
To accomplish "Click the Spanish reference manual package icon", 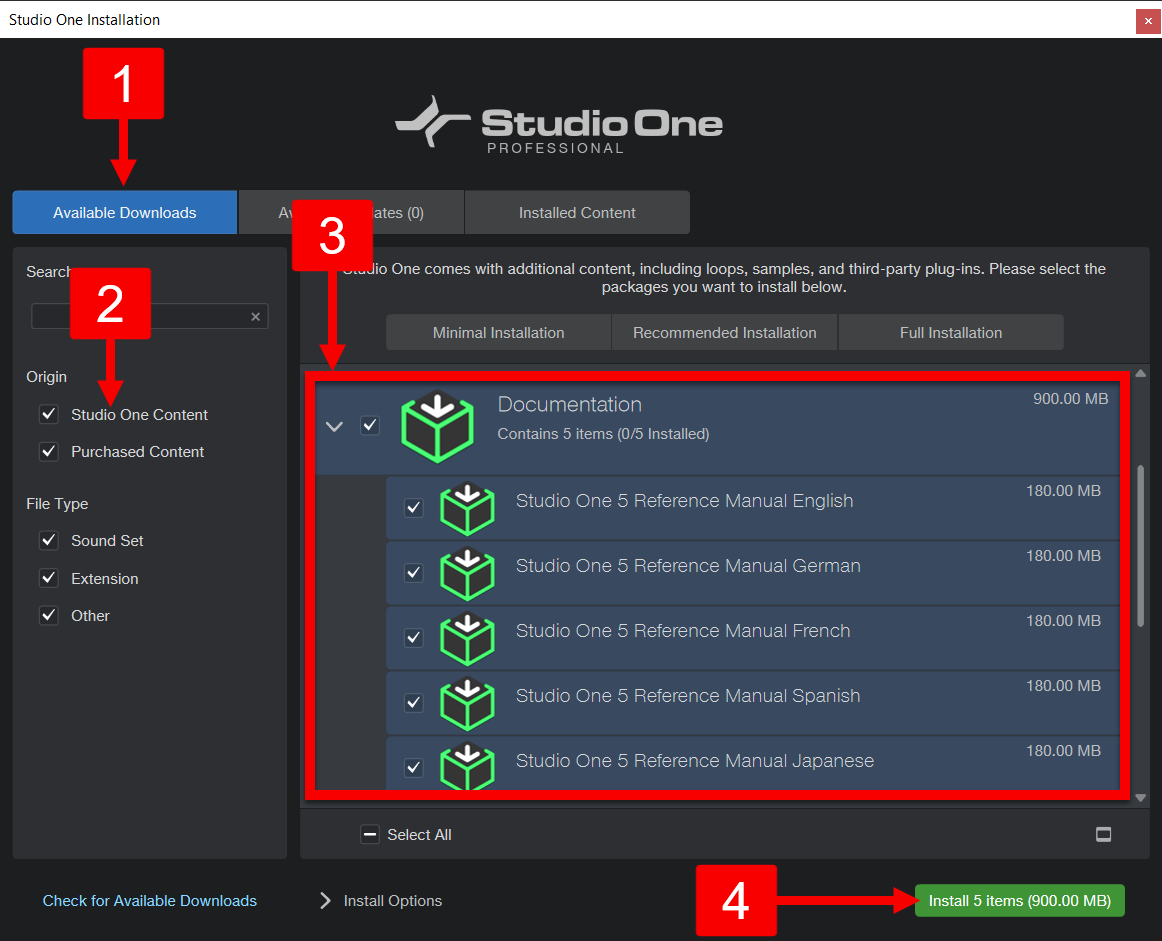I will coord(467,702).
